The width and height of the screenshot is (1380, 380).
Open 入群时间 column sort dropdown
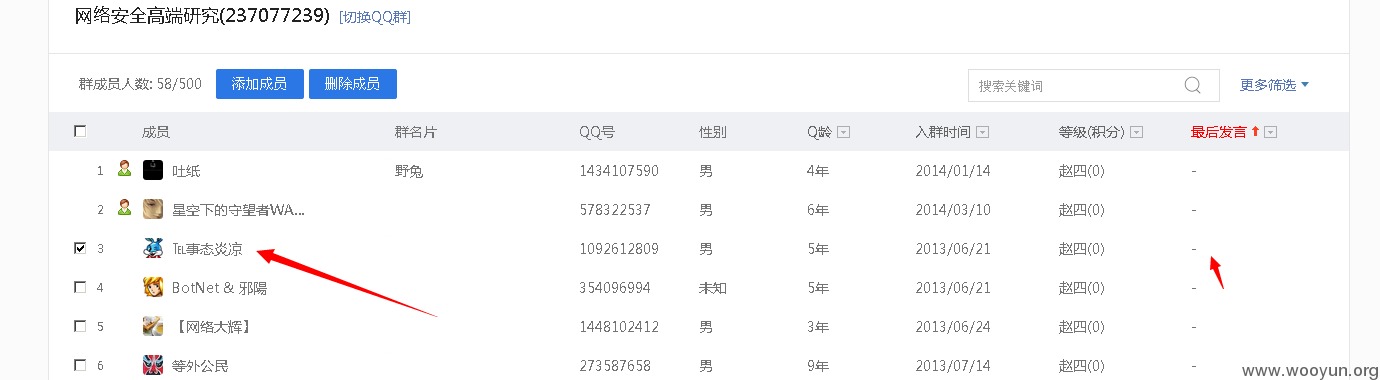[x=983, y=132]
